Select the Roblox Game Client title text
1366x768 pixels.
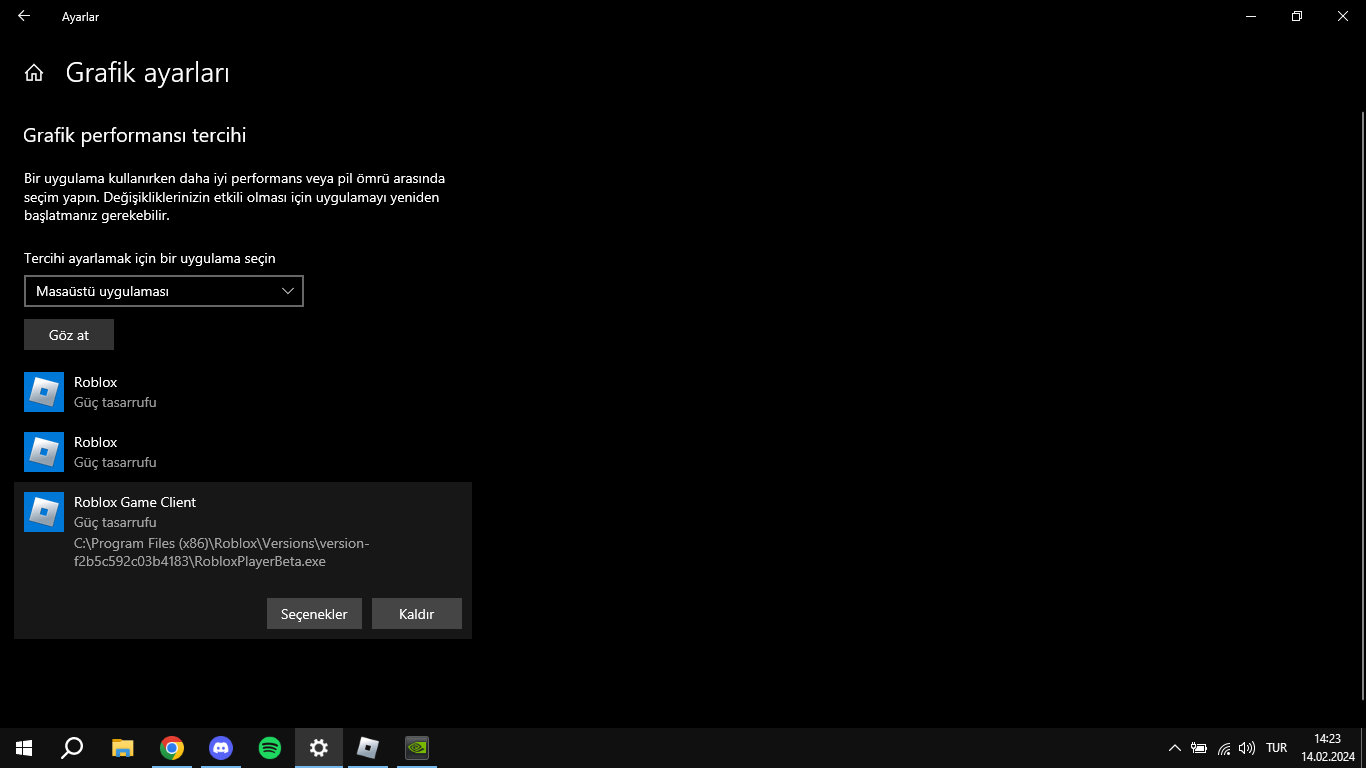pyautogui.click(x=135, y=502)
